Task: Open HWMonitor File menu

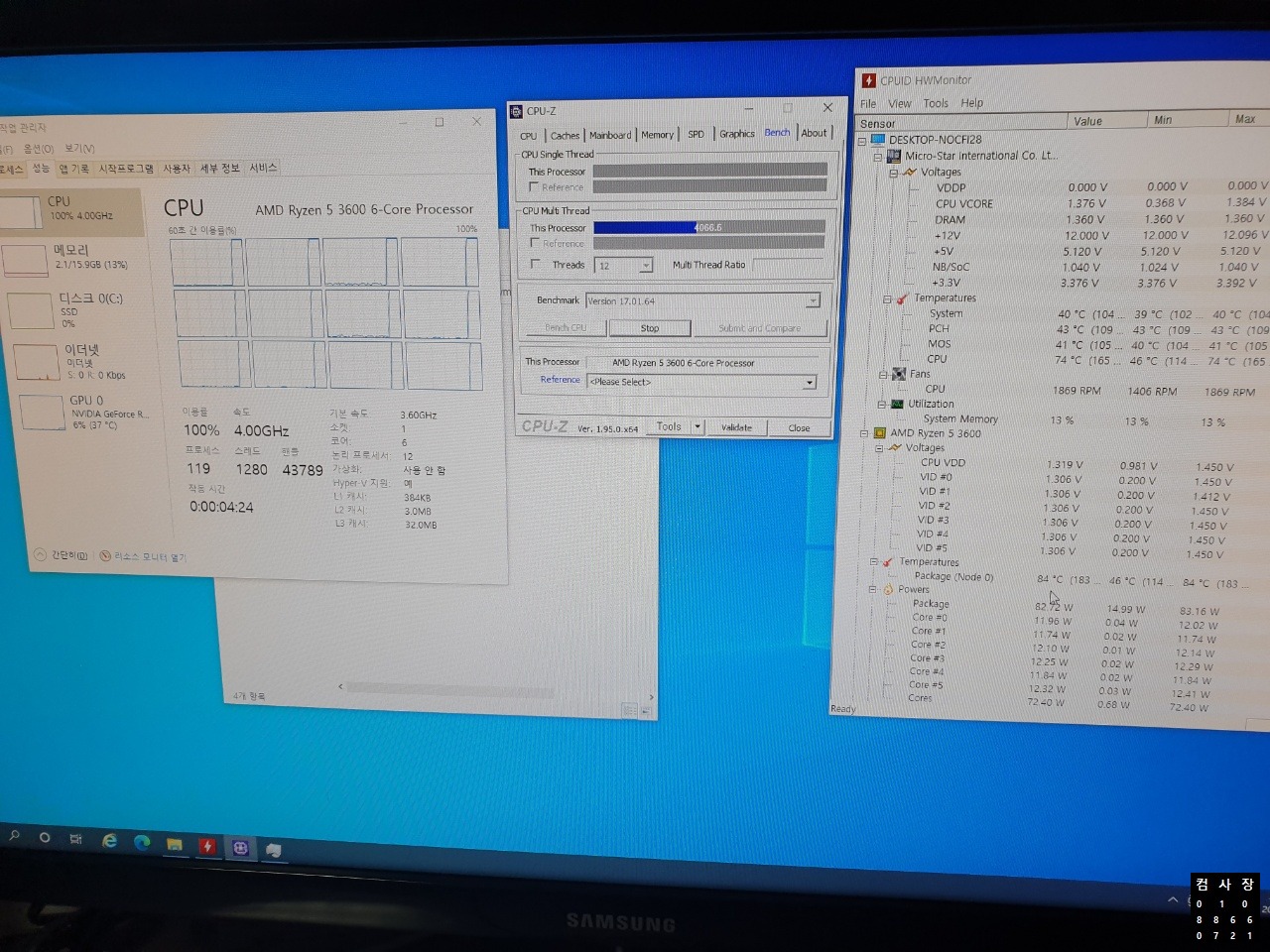Action: point(868,103)
